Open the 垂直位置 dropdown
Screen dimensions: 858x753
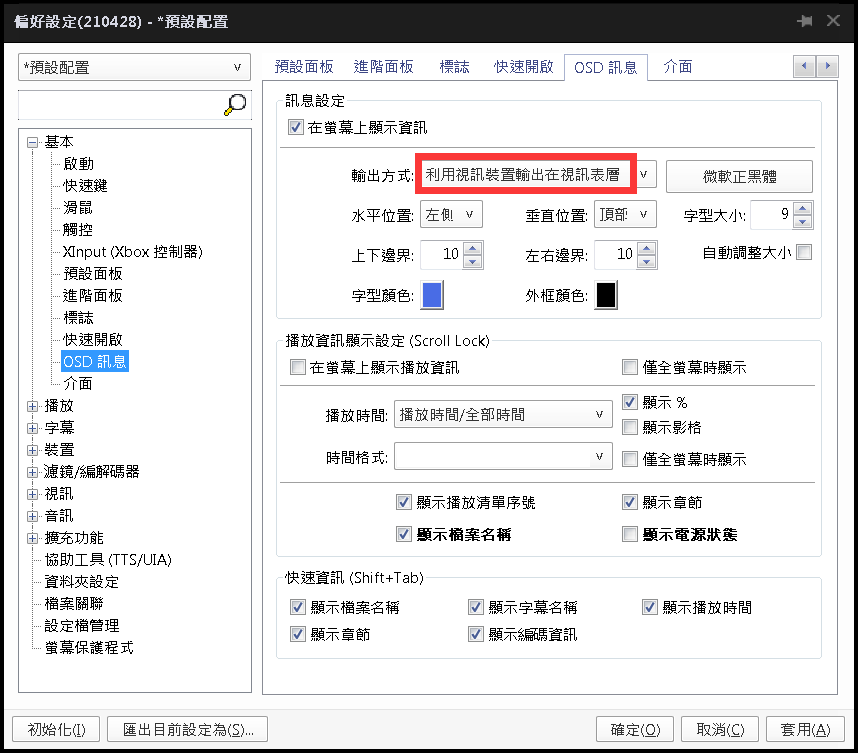625,215
